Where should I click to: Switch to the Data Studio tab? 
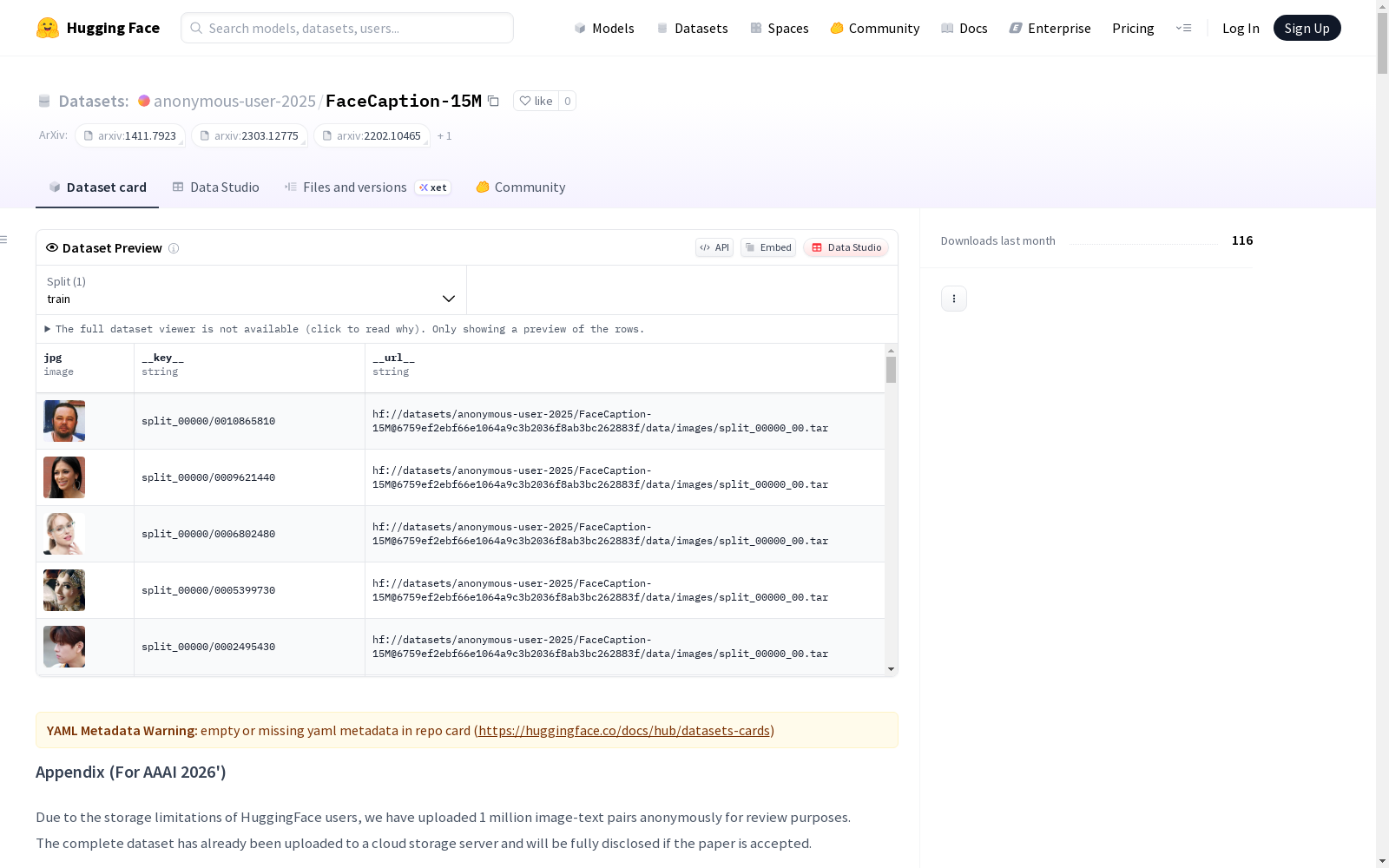[216, 187]
